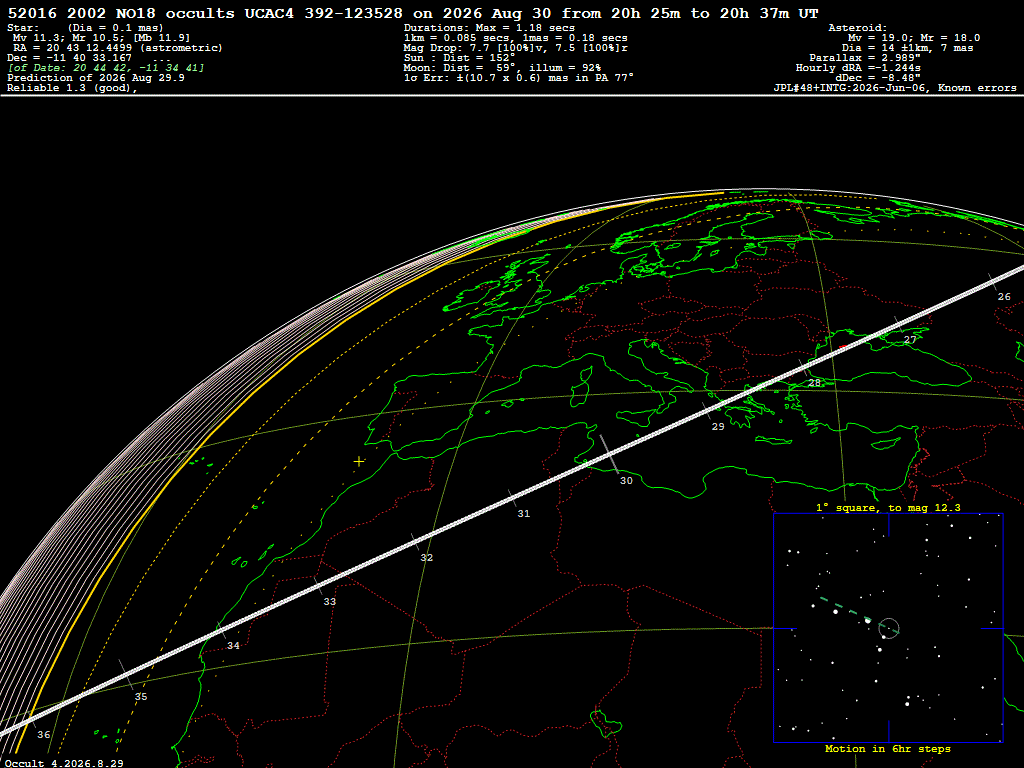Select minute marker 35 on the path
Screen dimensions: 1024x768
tap(141, 697)
